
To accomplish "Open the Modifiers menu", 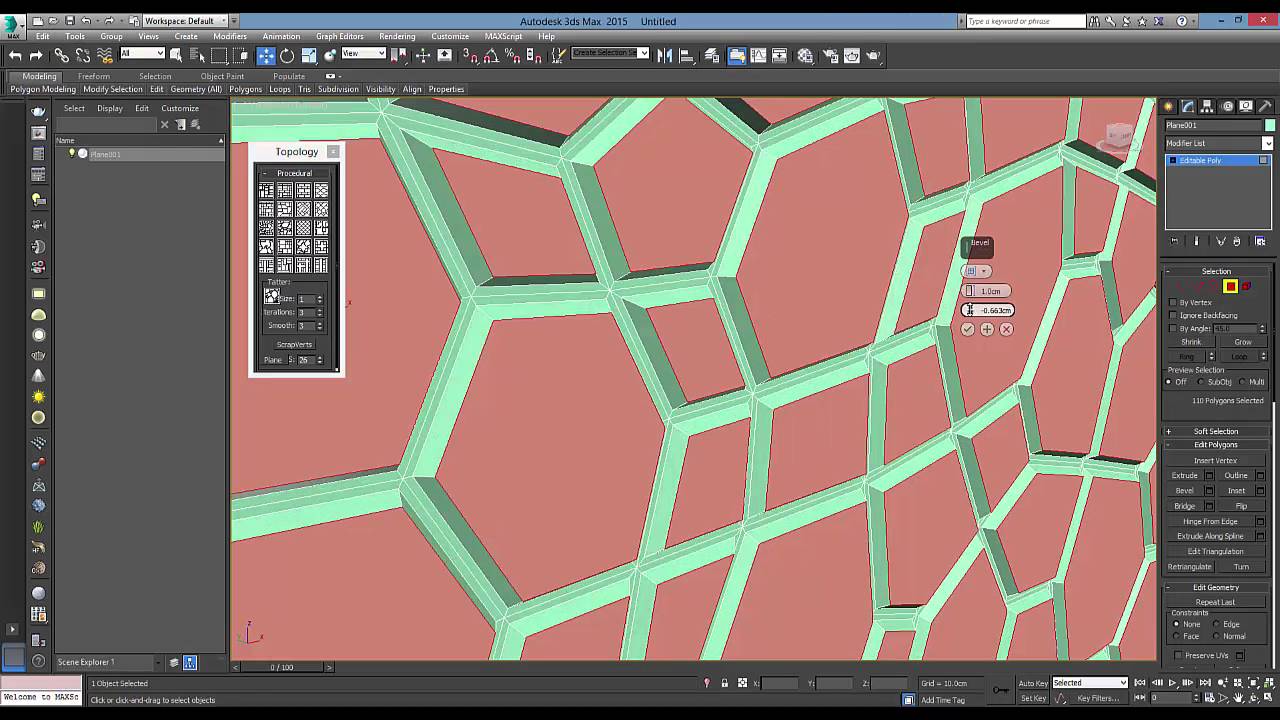I will pos(230,36).
